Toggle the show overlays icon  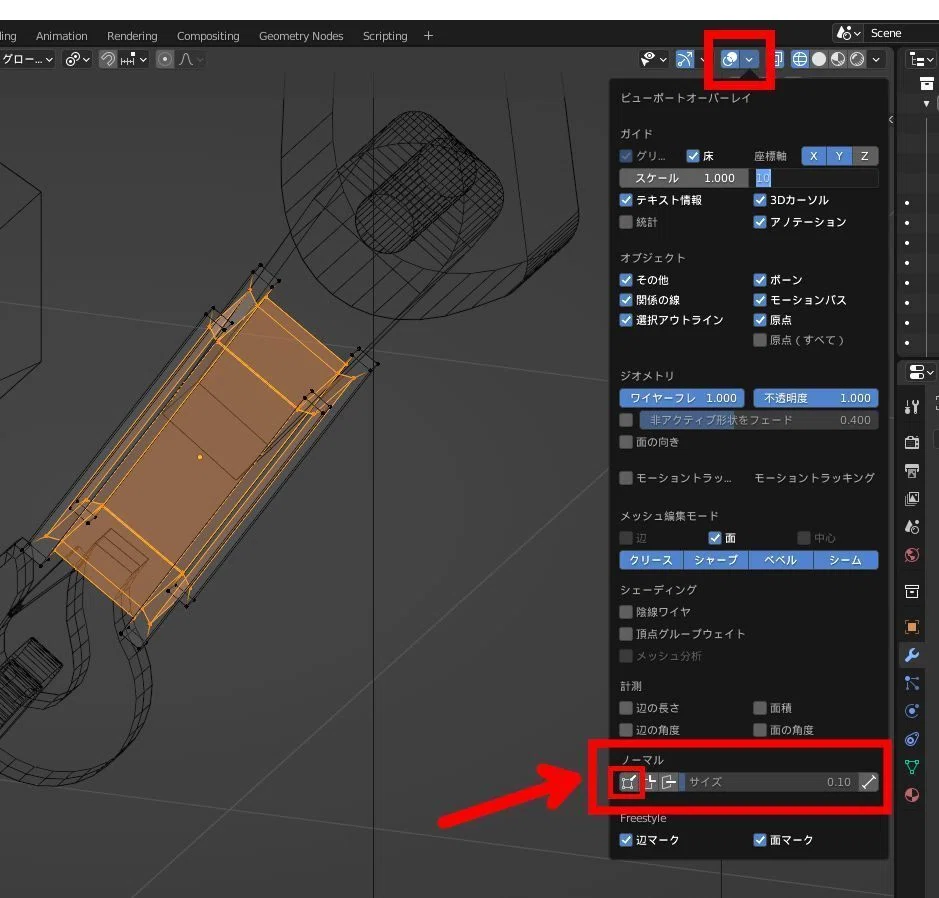(729, 59)
